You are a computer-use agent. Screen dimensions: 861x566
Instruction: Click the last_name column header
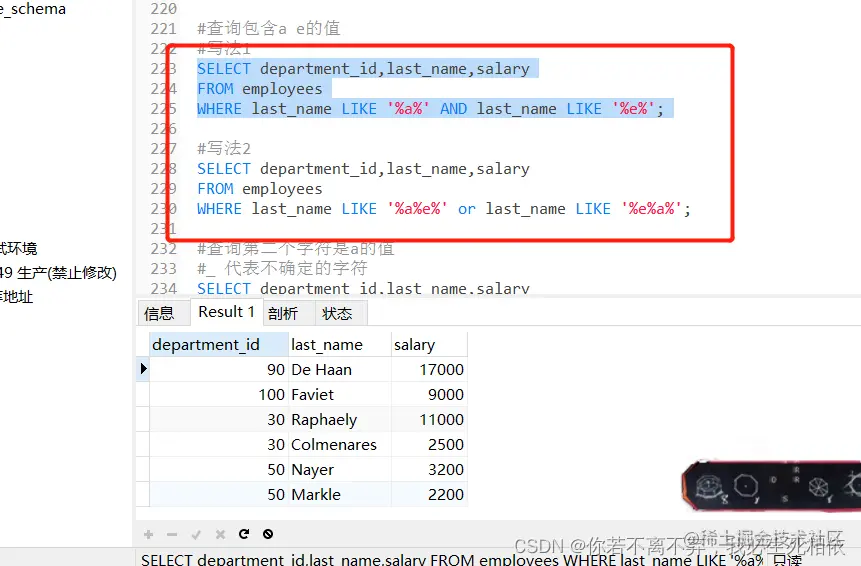[x=339, y=345]
